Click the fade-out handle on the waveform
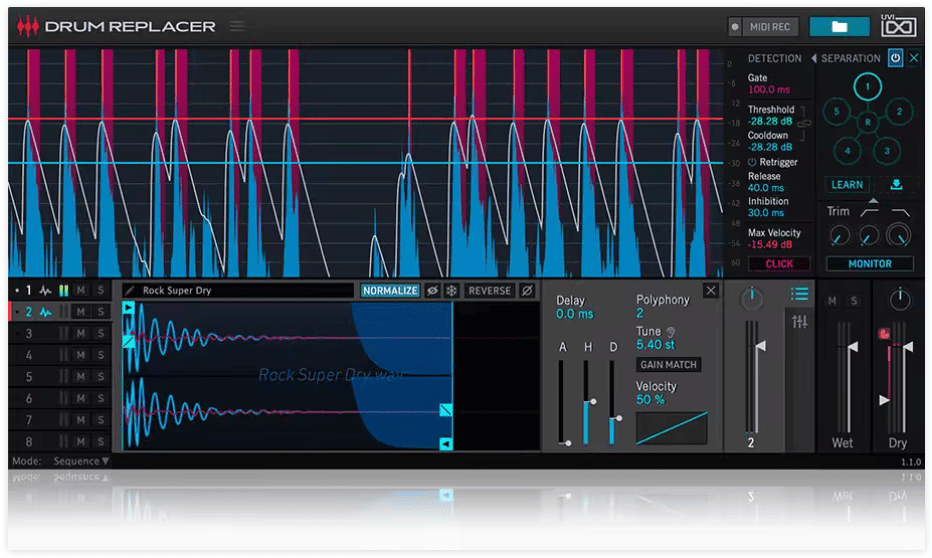The width and height of the screenshot is (932, 558). click(446, 410)
